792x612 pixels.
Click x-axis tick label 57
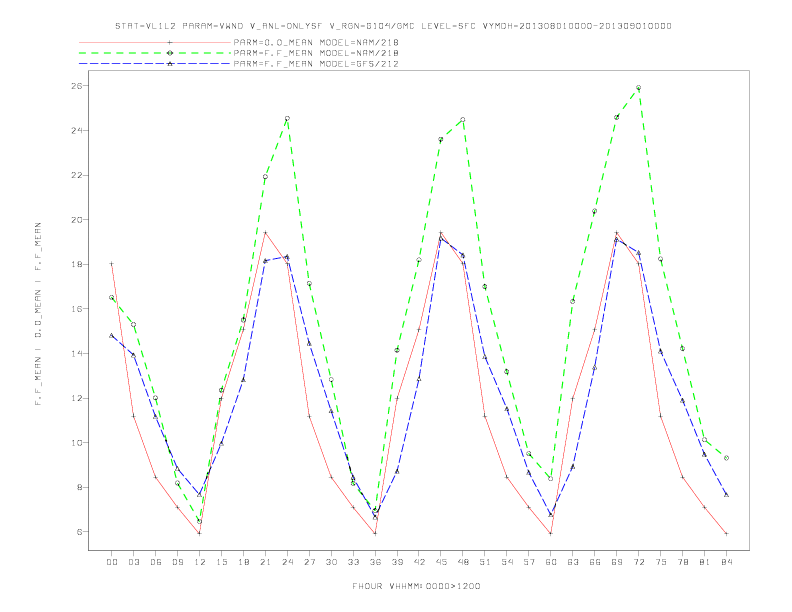coord(529,562)
